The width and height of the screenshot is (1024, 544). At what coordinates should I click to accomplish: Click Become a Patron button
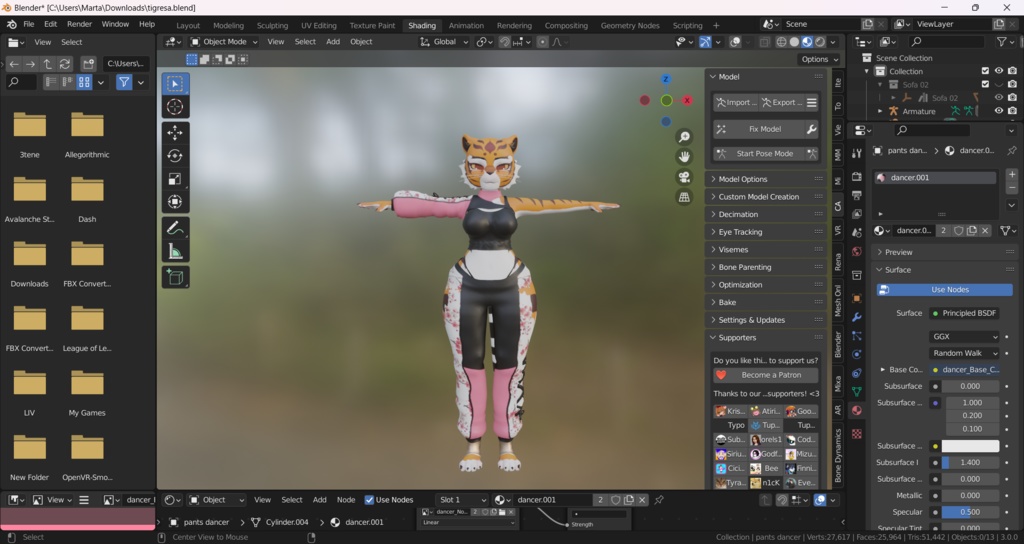[765, 375]
